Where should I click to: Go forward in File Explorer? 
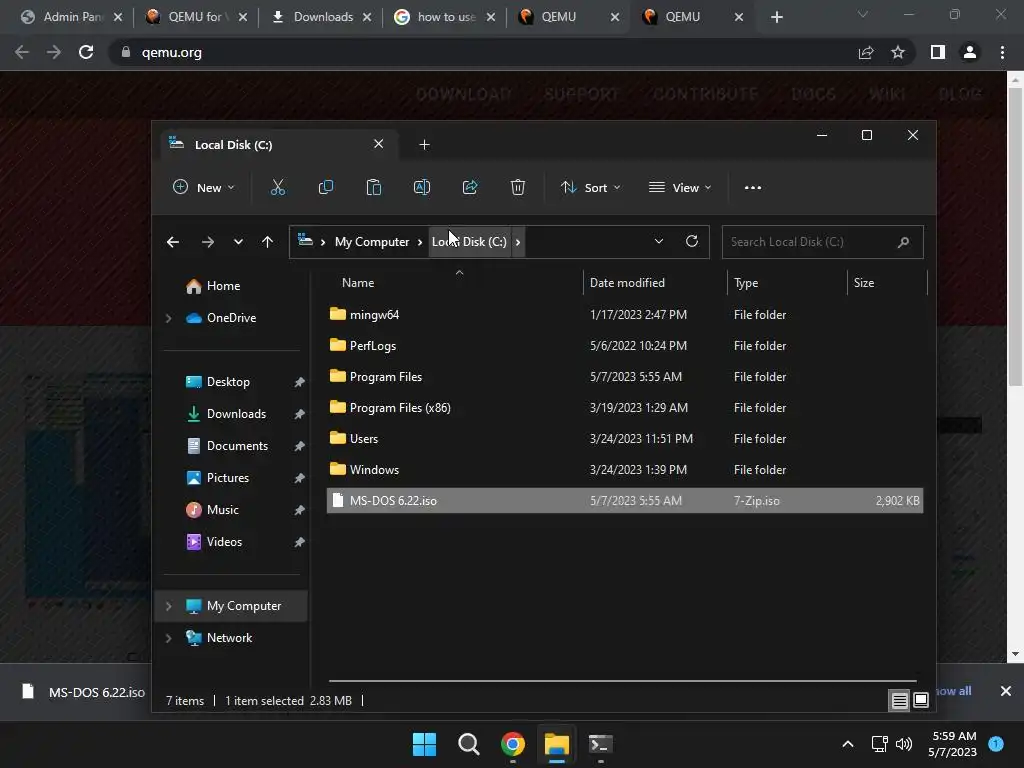[208, 242]
